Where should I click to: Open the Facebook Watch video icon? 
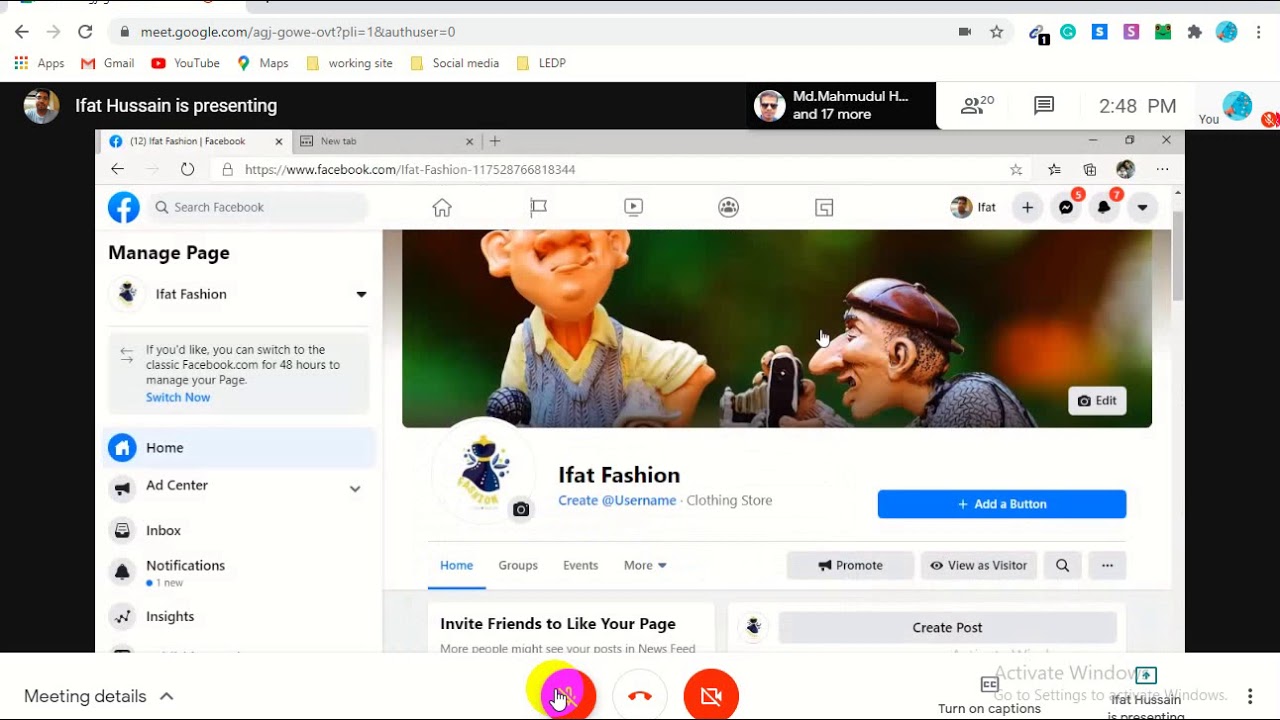coord(633,207)
